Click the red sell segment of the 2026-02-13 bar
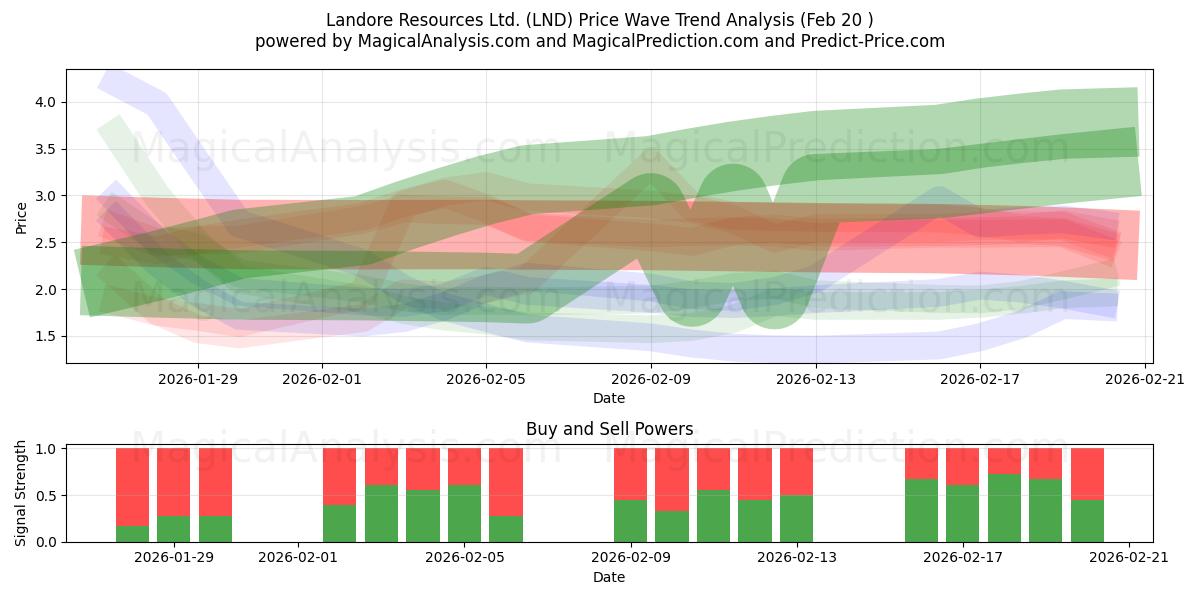 (x=797, y=472)
